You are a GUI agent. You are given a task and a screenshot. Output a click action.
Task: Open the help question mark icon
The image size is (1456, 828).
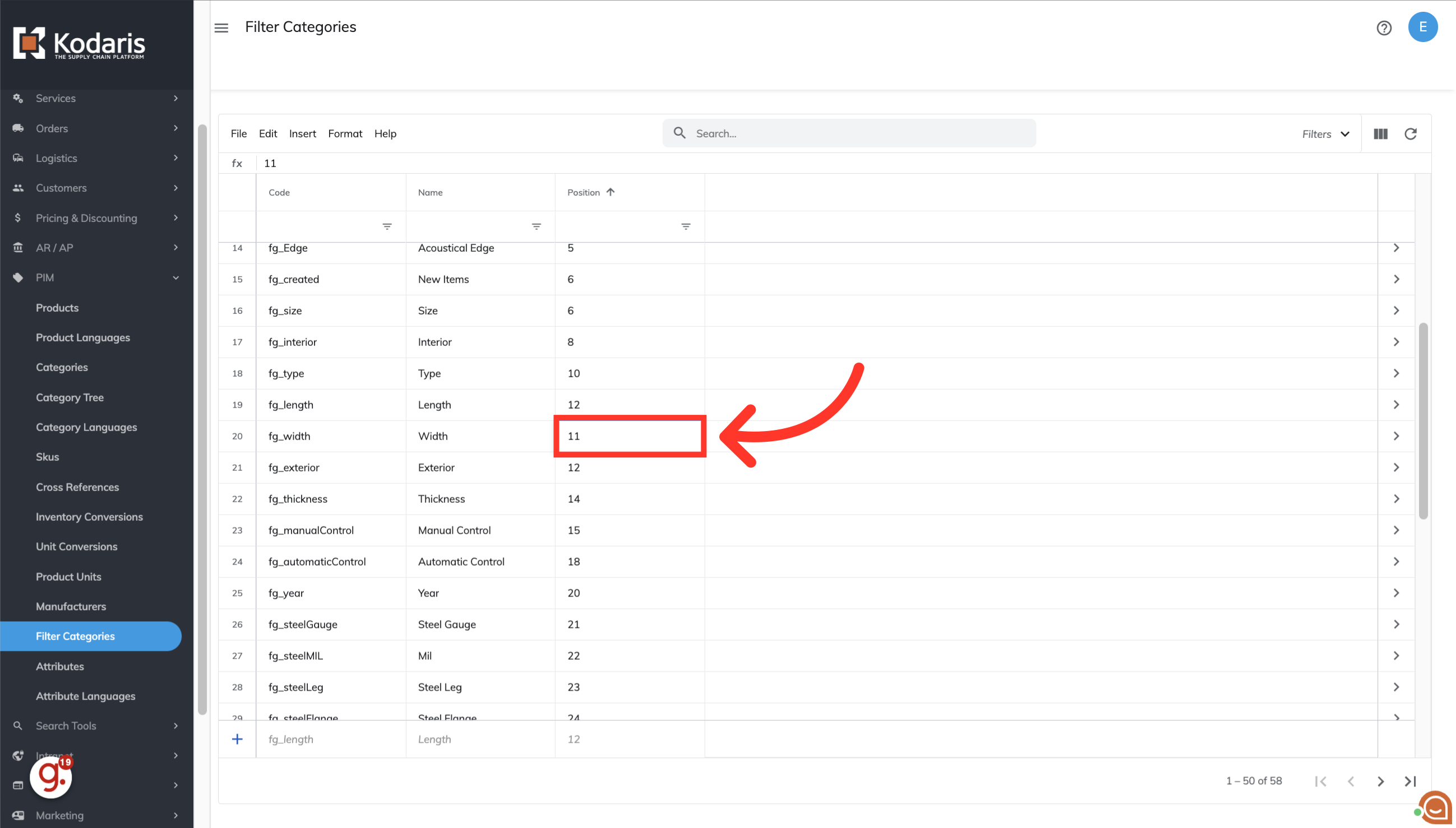1384,28
